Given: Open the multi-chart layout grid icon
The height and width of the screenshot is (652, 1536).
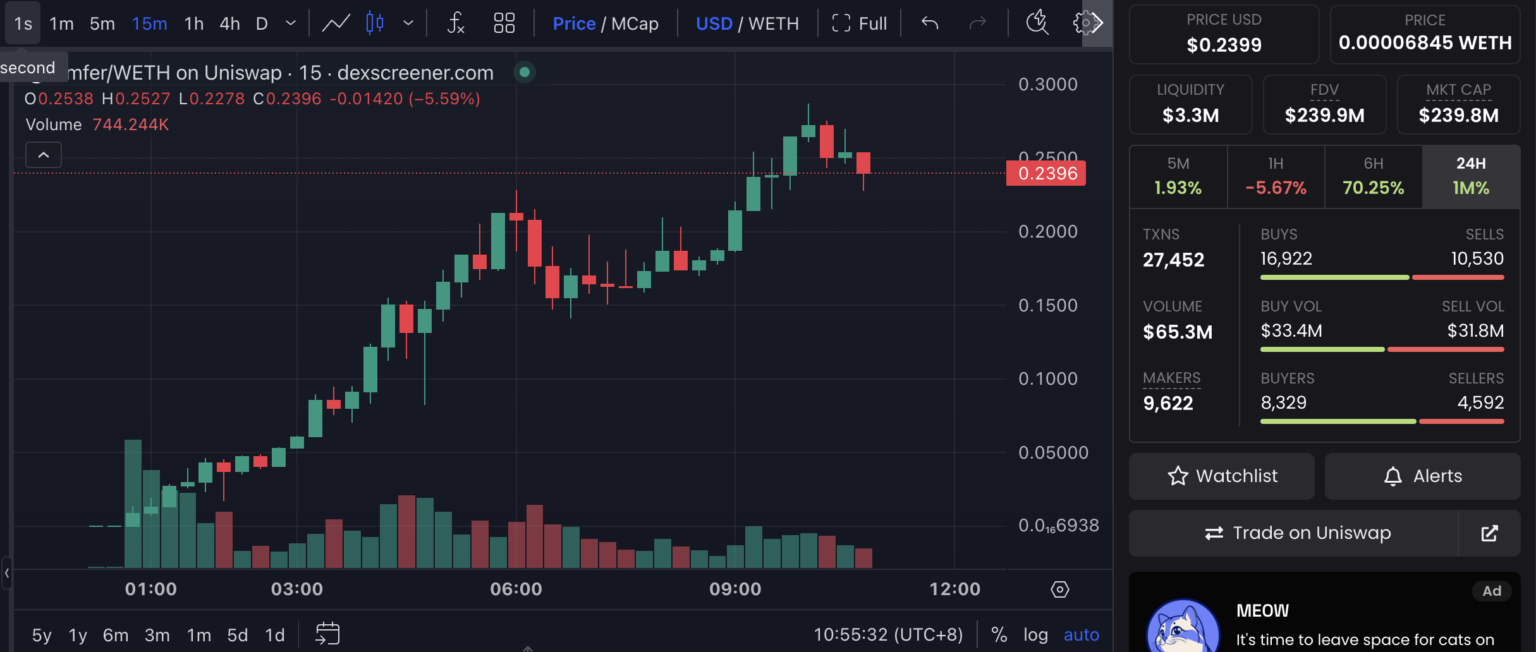Looking at the screenshot, I should coord(504,22).
